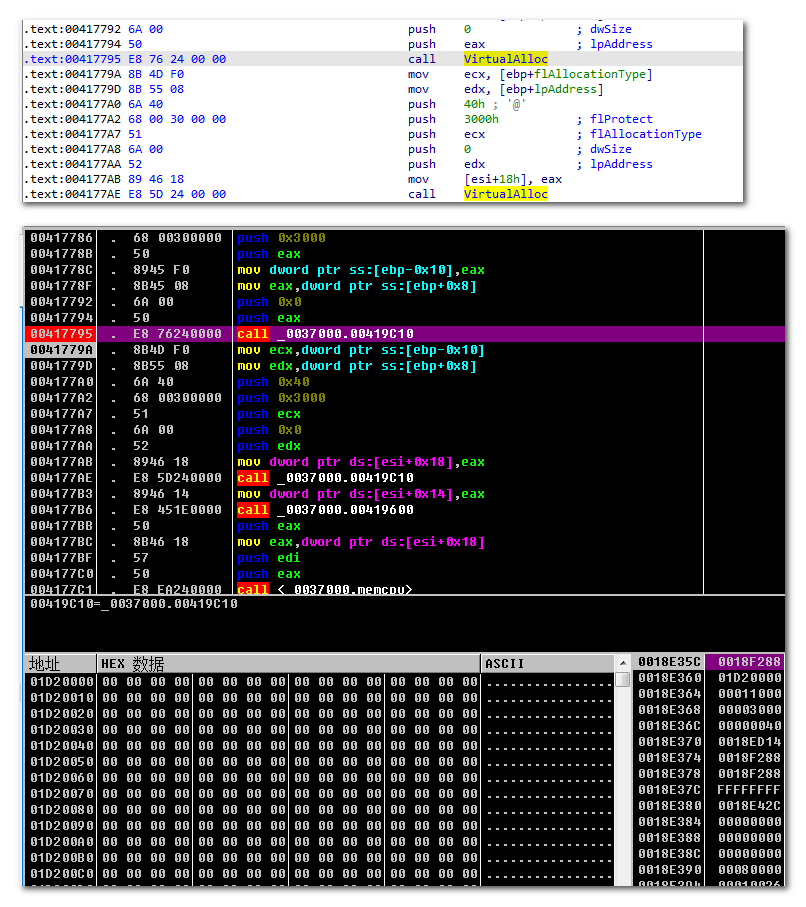Screen dimensions: 806x907
Task: Select dump row at address 01D20040
Action: pyautogui.click(x=319, y=746)
